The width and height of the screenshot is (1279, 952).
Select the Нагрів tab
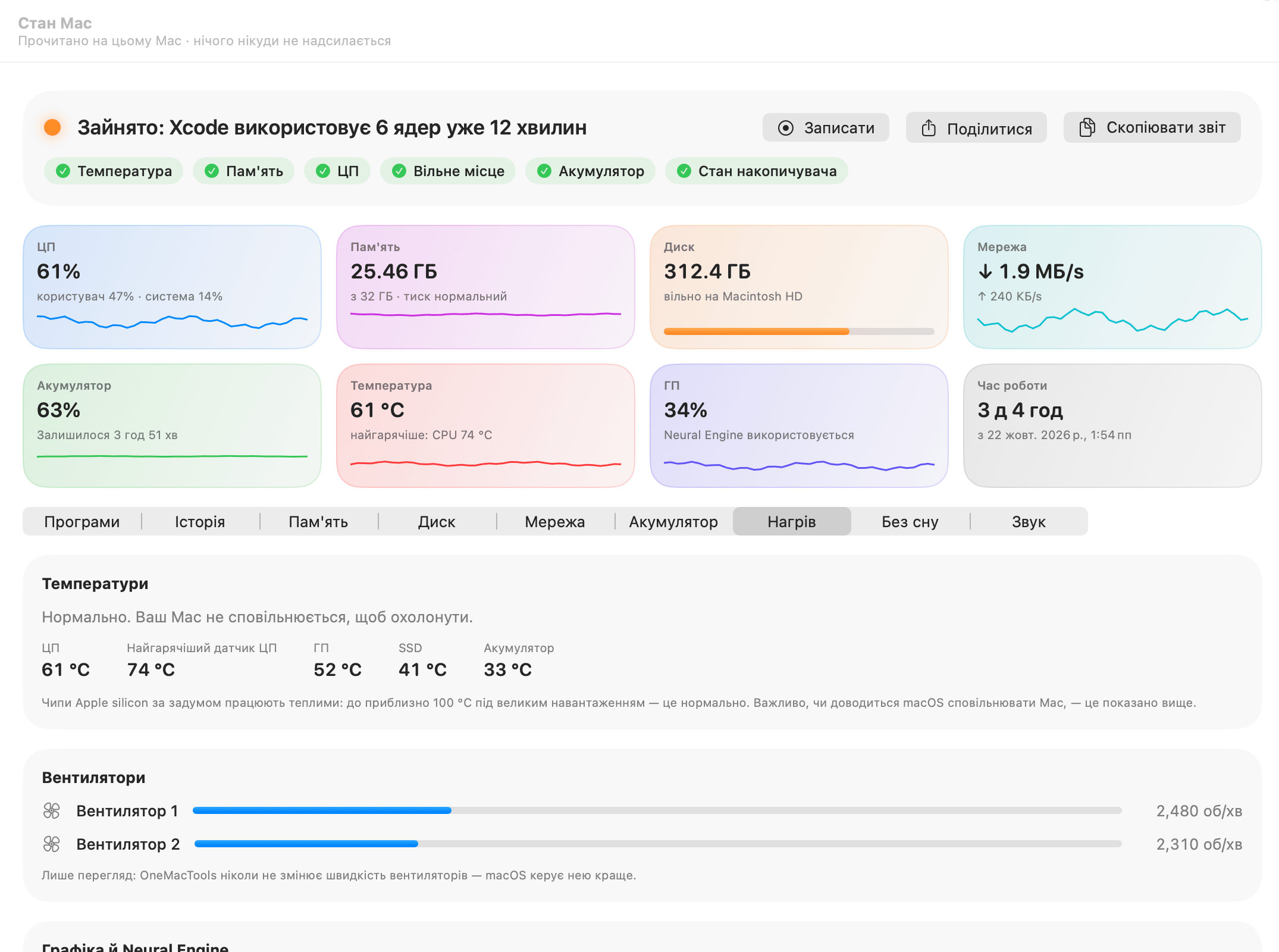coord(792,522)
